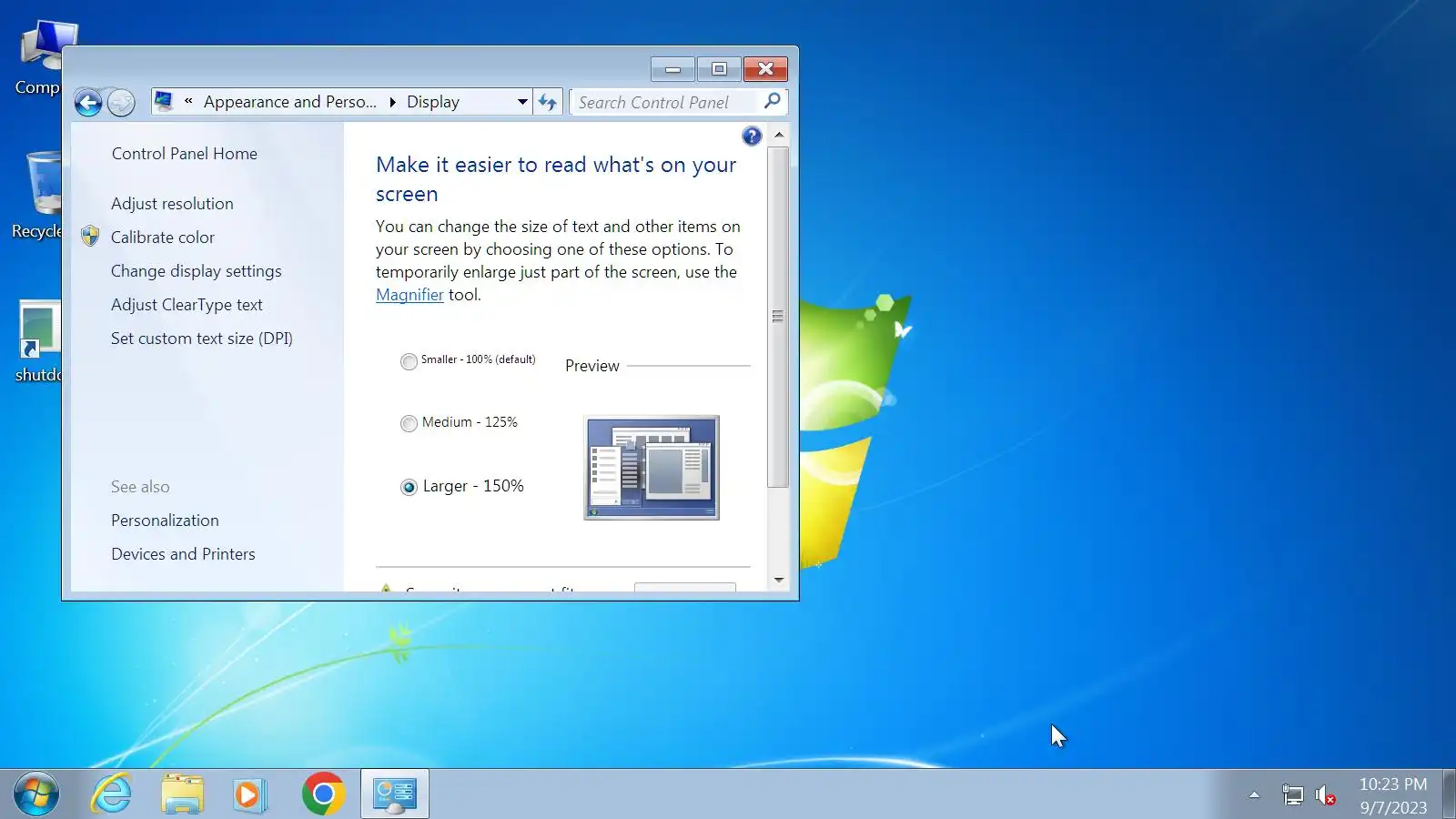The width and height of the screenshot is (1456, 819).
Task: Open Windows Explorer folder on taskbar
Action: coord(182,794)
